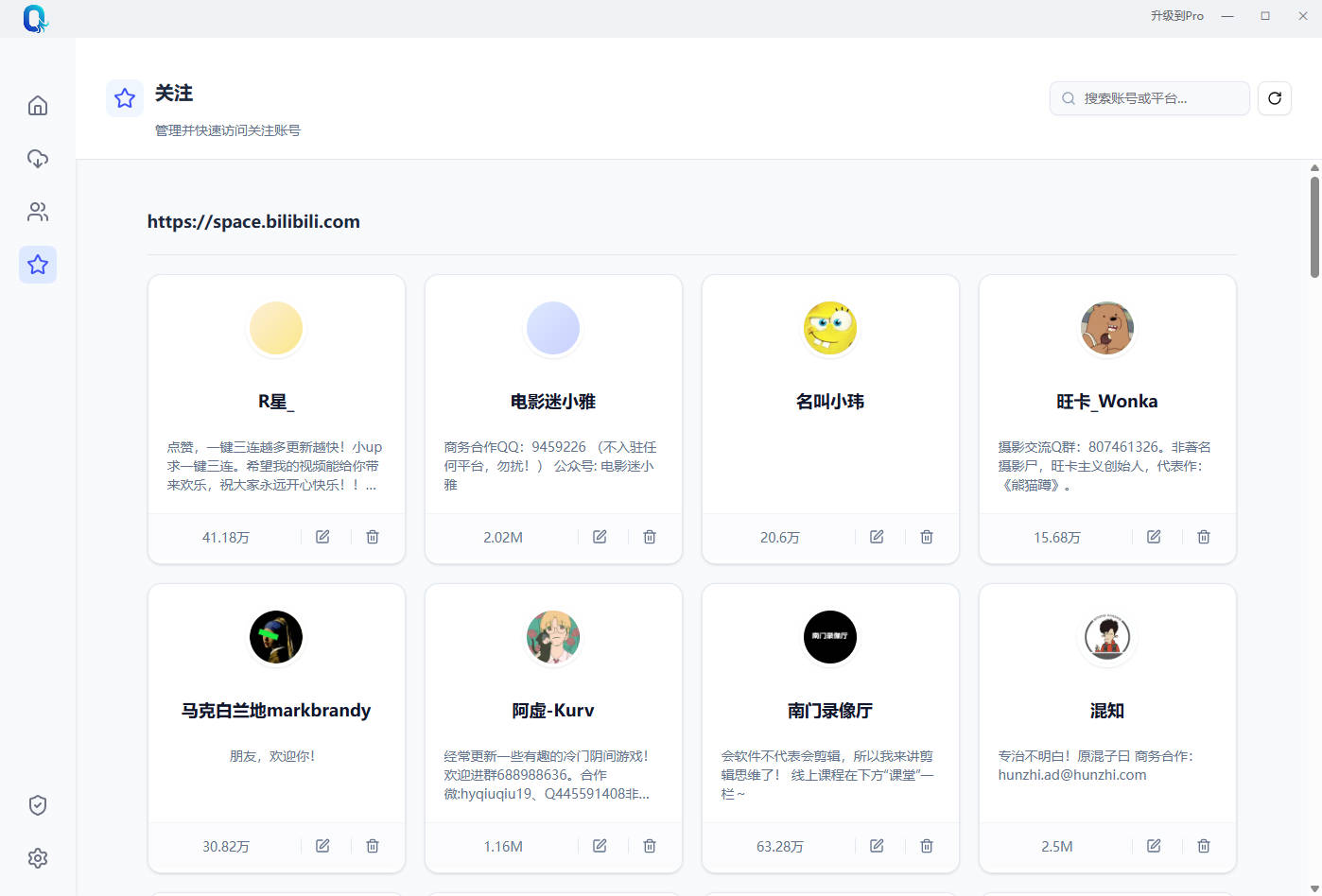Edit the 南门录像厅 account card

point(877,846)
